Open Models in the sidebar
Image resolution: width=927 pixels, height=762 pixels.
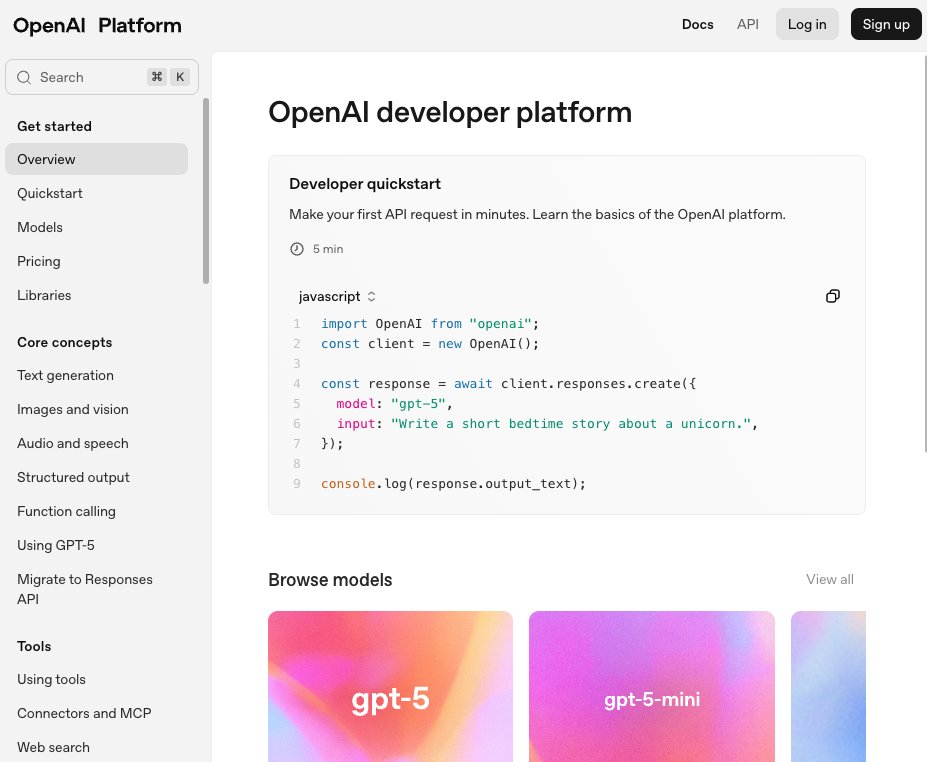point(40,227)
